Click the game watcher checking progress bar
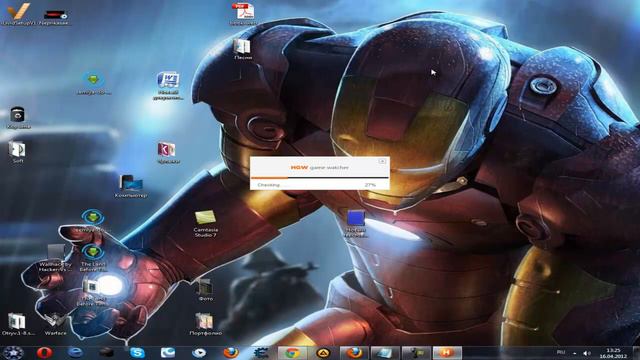 click(320, 178)
